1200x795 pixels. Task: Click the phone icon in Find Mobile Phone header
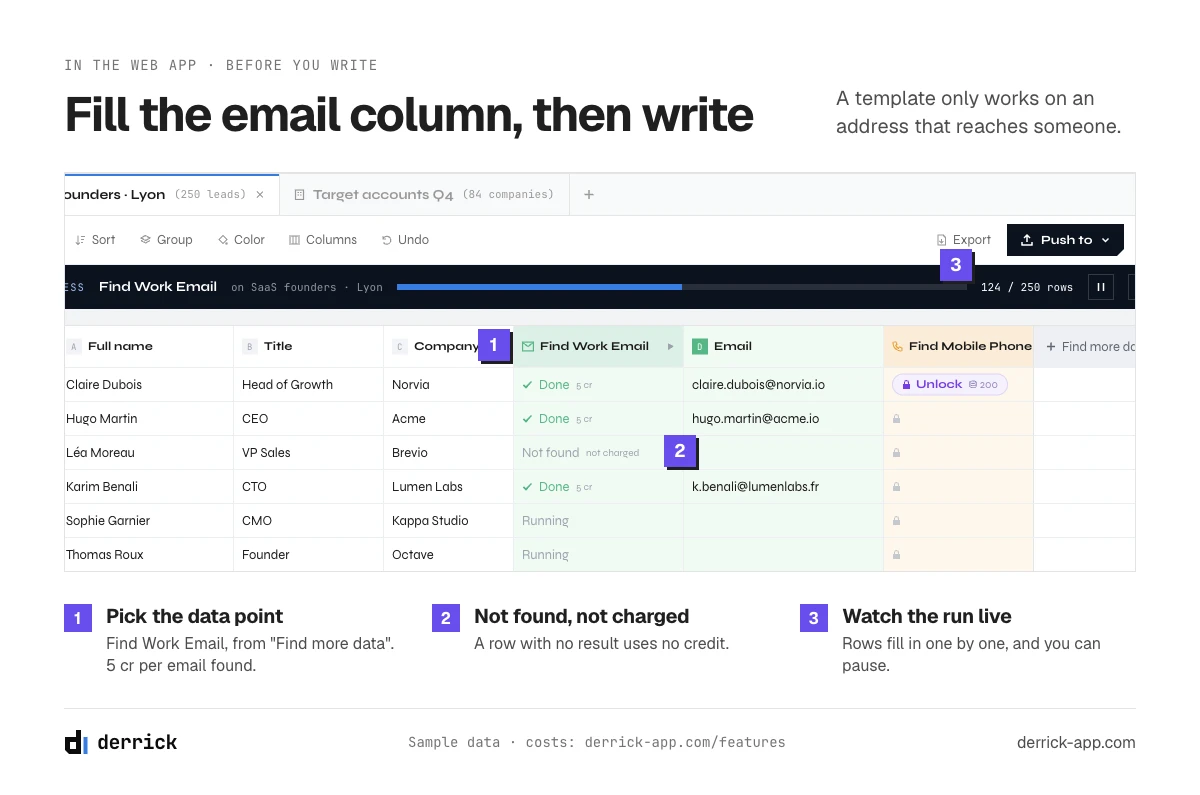tap(897, 347)
